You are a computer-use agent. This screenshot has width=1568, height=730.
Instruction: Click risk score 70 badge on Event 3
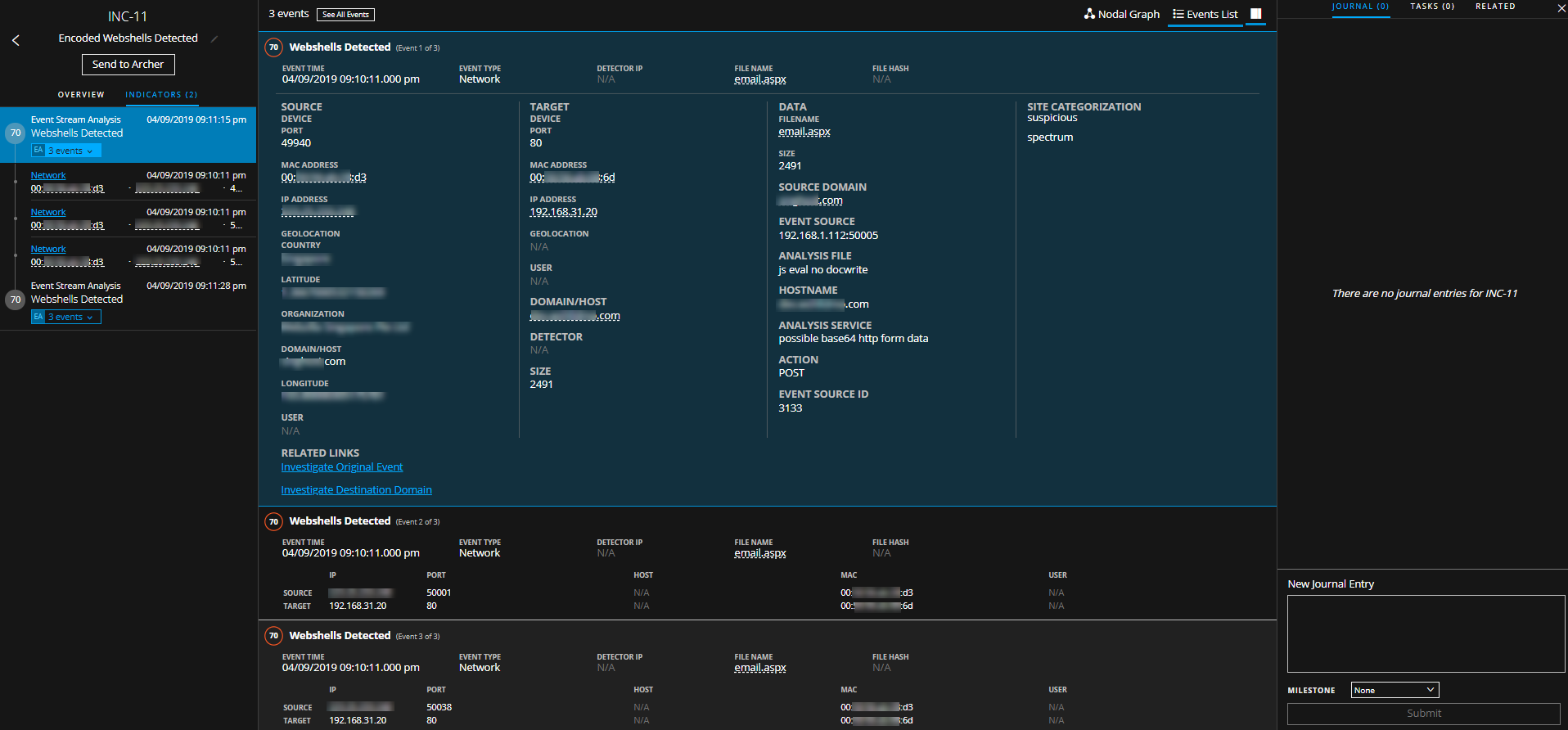pyautogui.click(x=273, y=636)
